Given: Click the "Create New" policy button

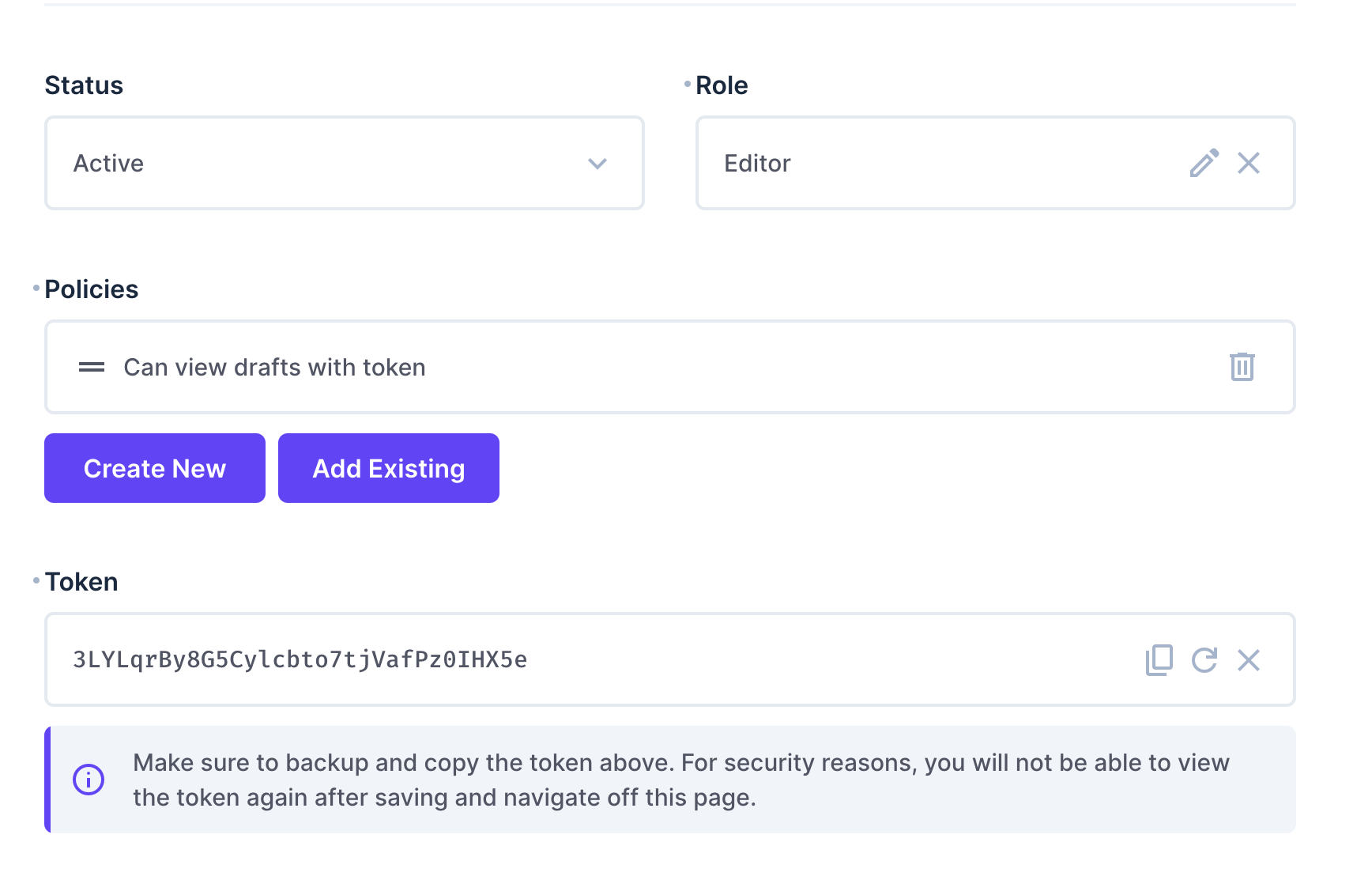Looking at the screenshot, I should tap(154, 468).
